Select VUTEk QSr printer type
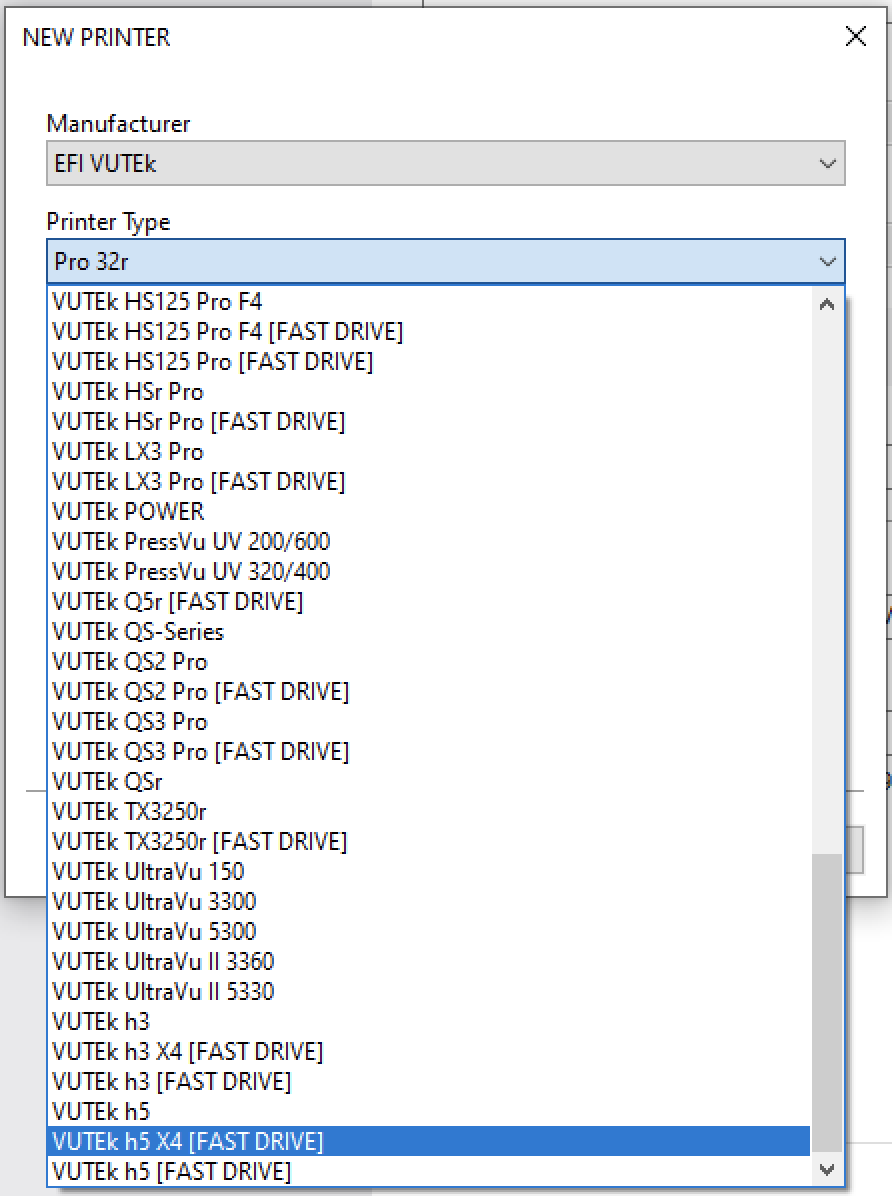Image resolution: width=892 pixels, height=1196 pixels. 430,782
